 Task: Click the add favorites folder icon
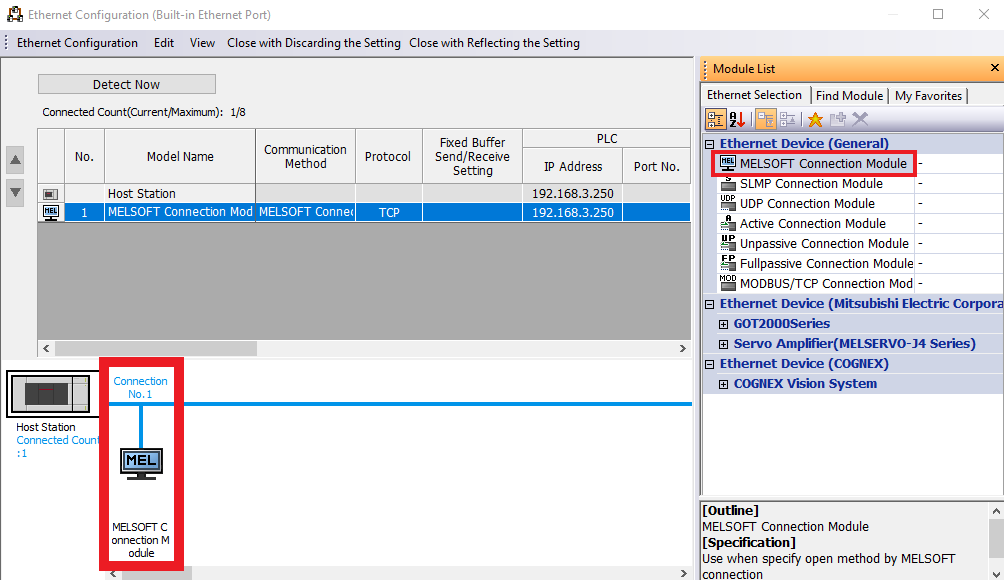[838, 119]
